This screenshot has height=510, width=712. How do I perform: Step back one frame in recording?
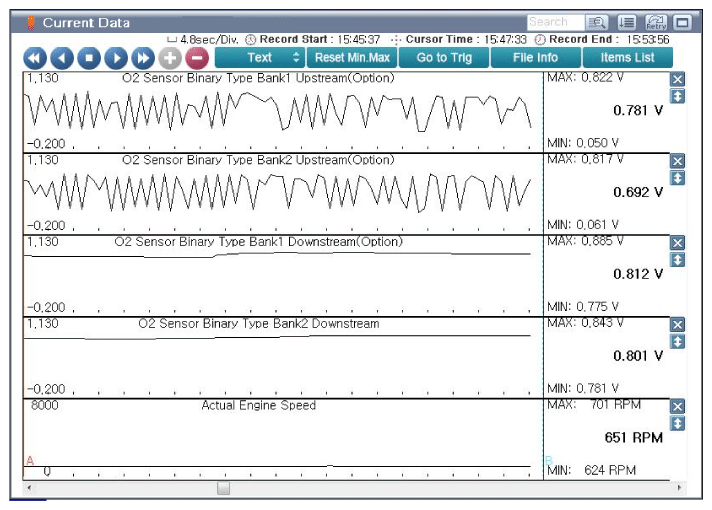(x=61, y=58)
